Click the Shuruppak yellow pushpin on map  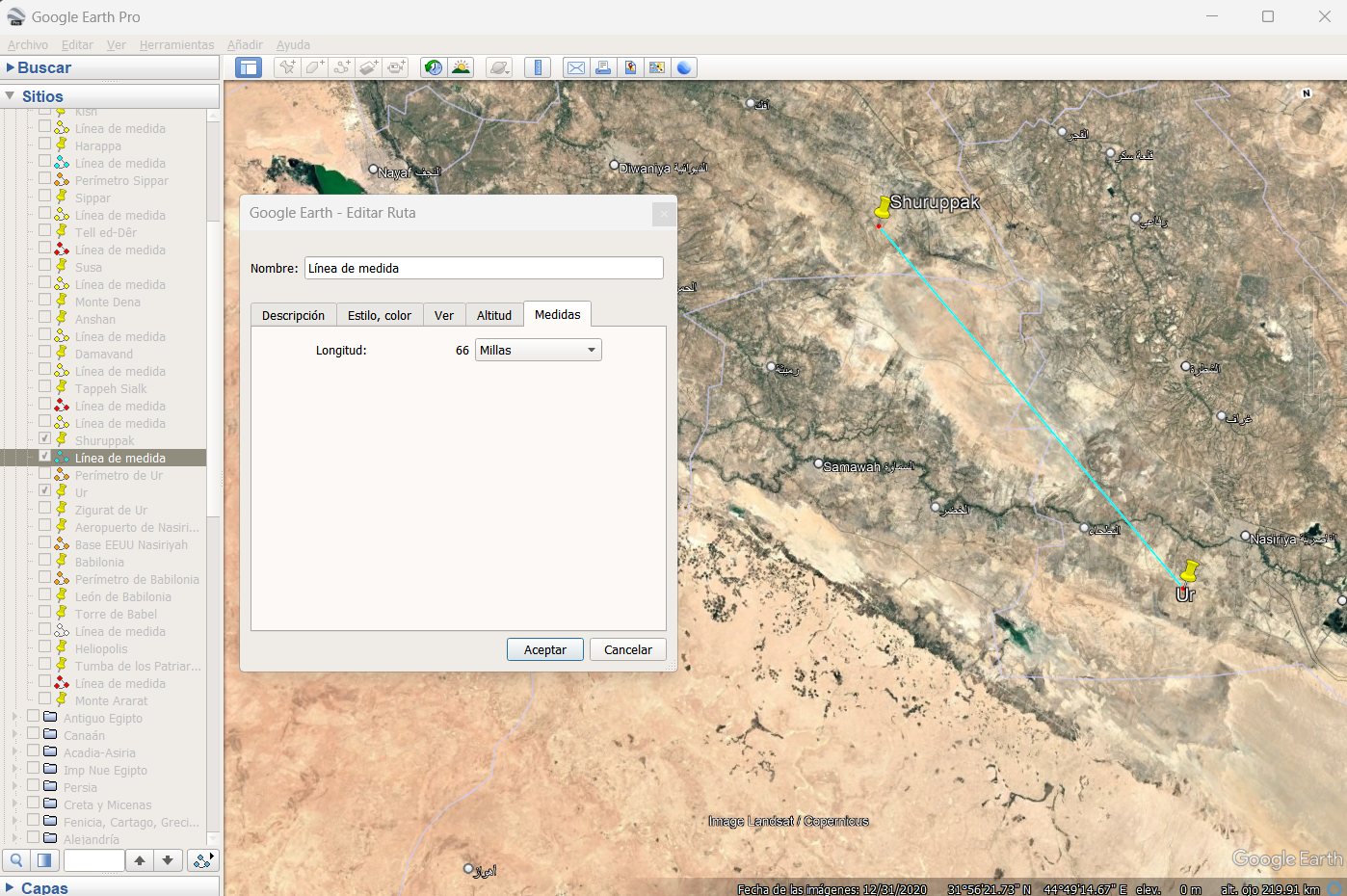tap(883, 207)
